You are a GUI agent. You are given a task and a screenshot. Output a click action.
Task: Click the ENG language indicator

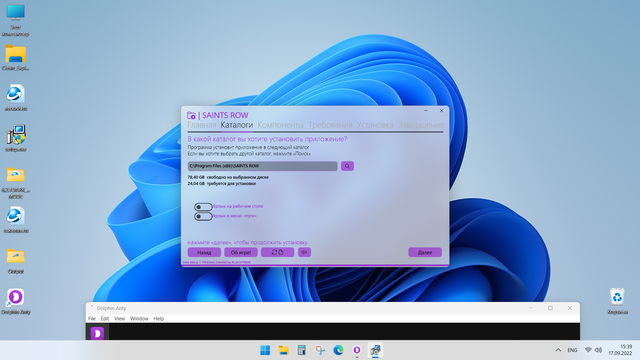tap(572, 350)
